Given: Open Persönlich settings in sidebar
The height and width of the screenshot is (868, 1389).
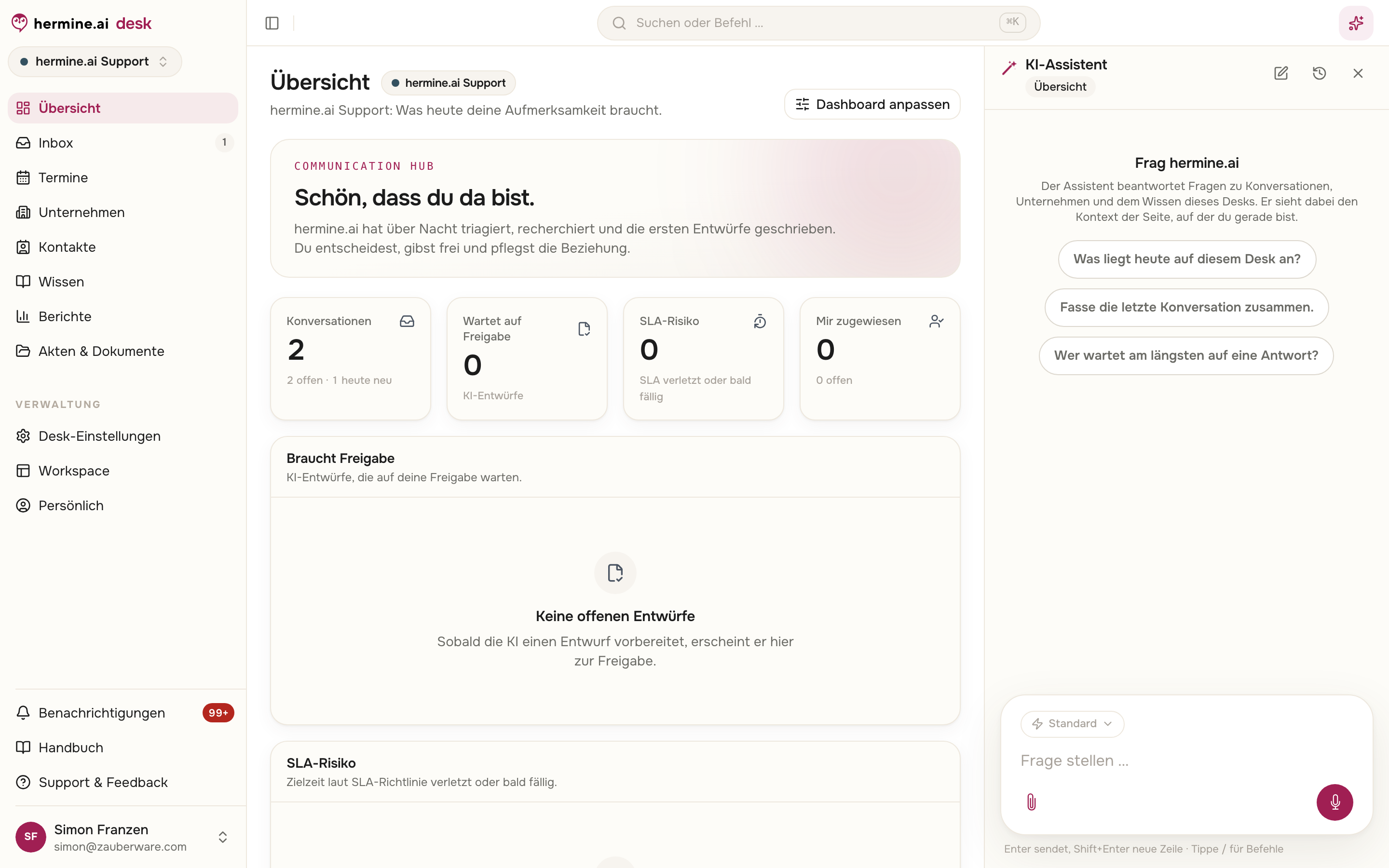Looking at the screenshot, I should pyautogui.click(x=123, y=506).
